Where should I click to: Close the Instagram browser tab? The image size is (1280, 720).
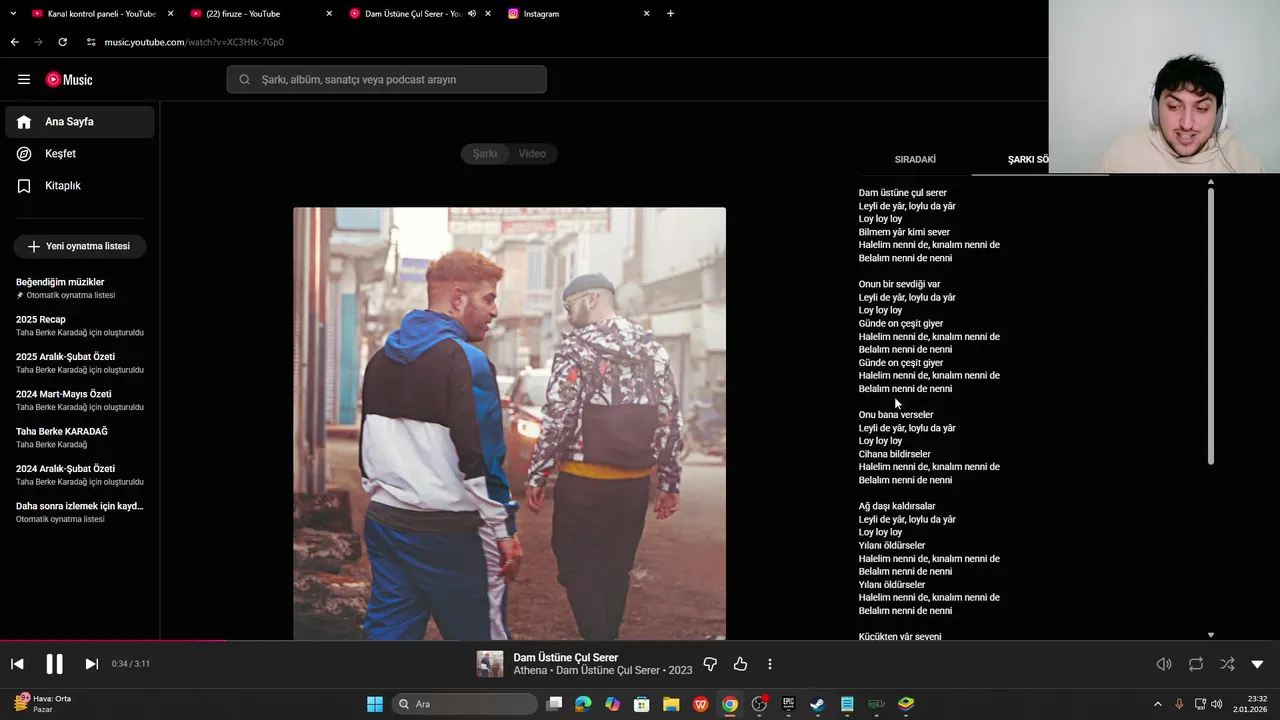tap(646, 14)
